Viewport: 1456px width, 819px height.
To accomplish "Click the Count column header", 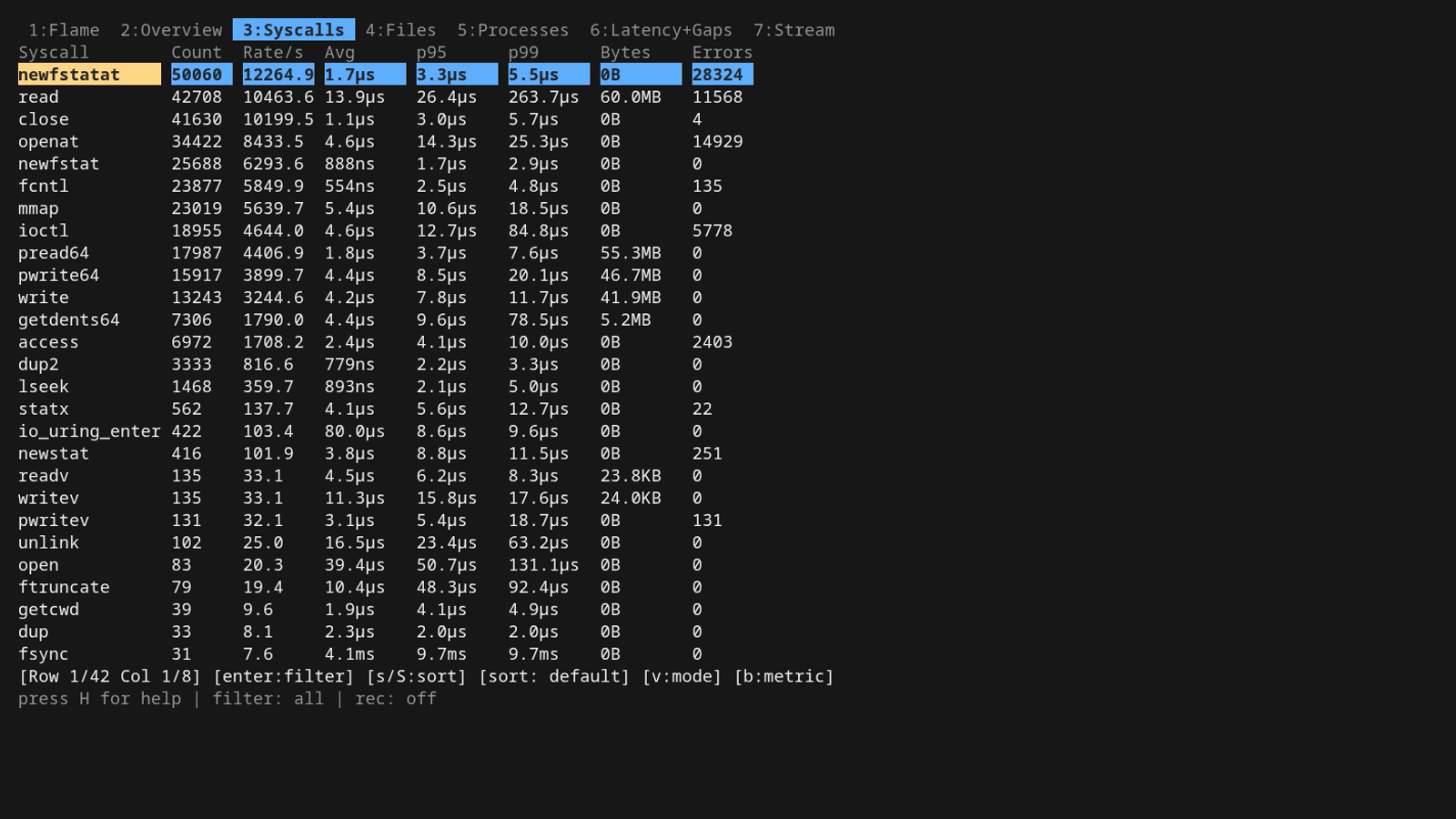I will pos(197,53).
